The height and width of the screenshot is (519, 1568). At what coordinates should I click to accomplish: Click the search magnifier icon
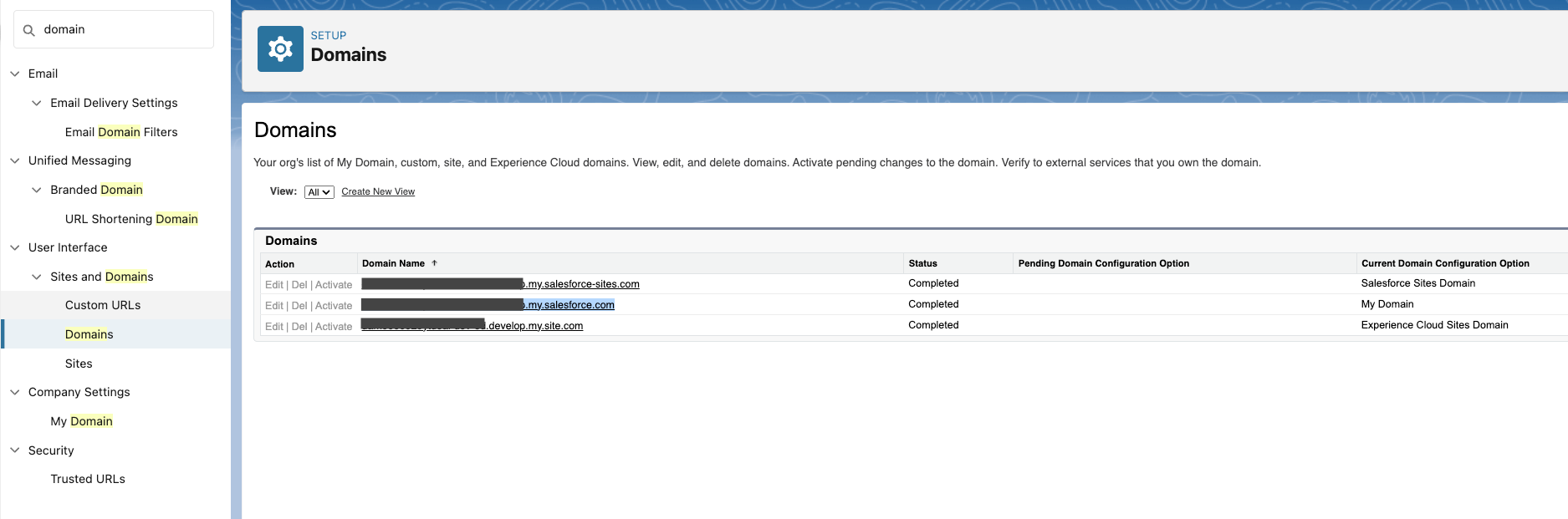pyautogui.click(x=29, y=30)
